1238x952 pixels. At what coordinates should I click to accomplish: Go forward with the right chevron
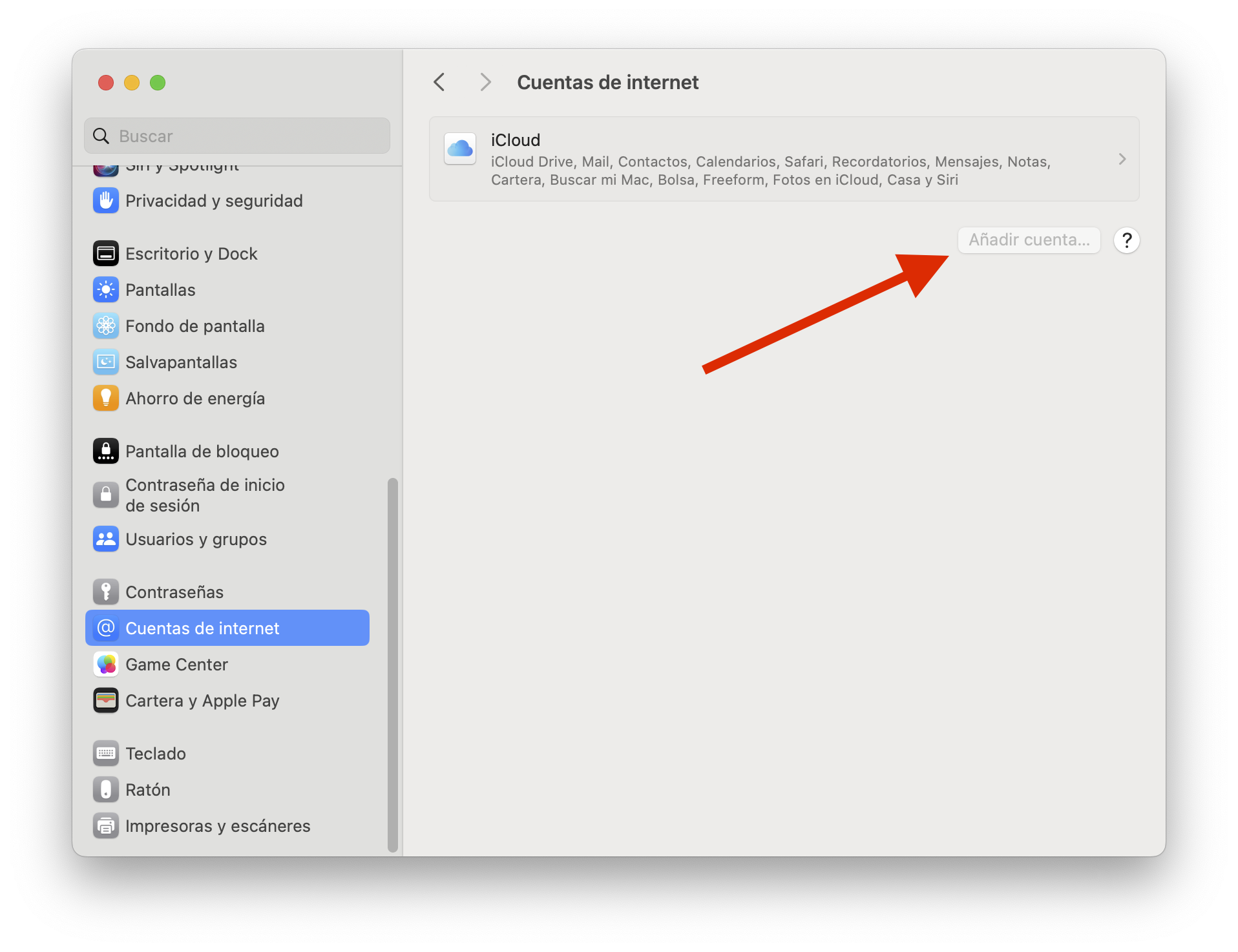485,82
